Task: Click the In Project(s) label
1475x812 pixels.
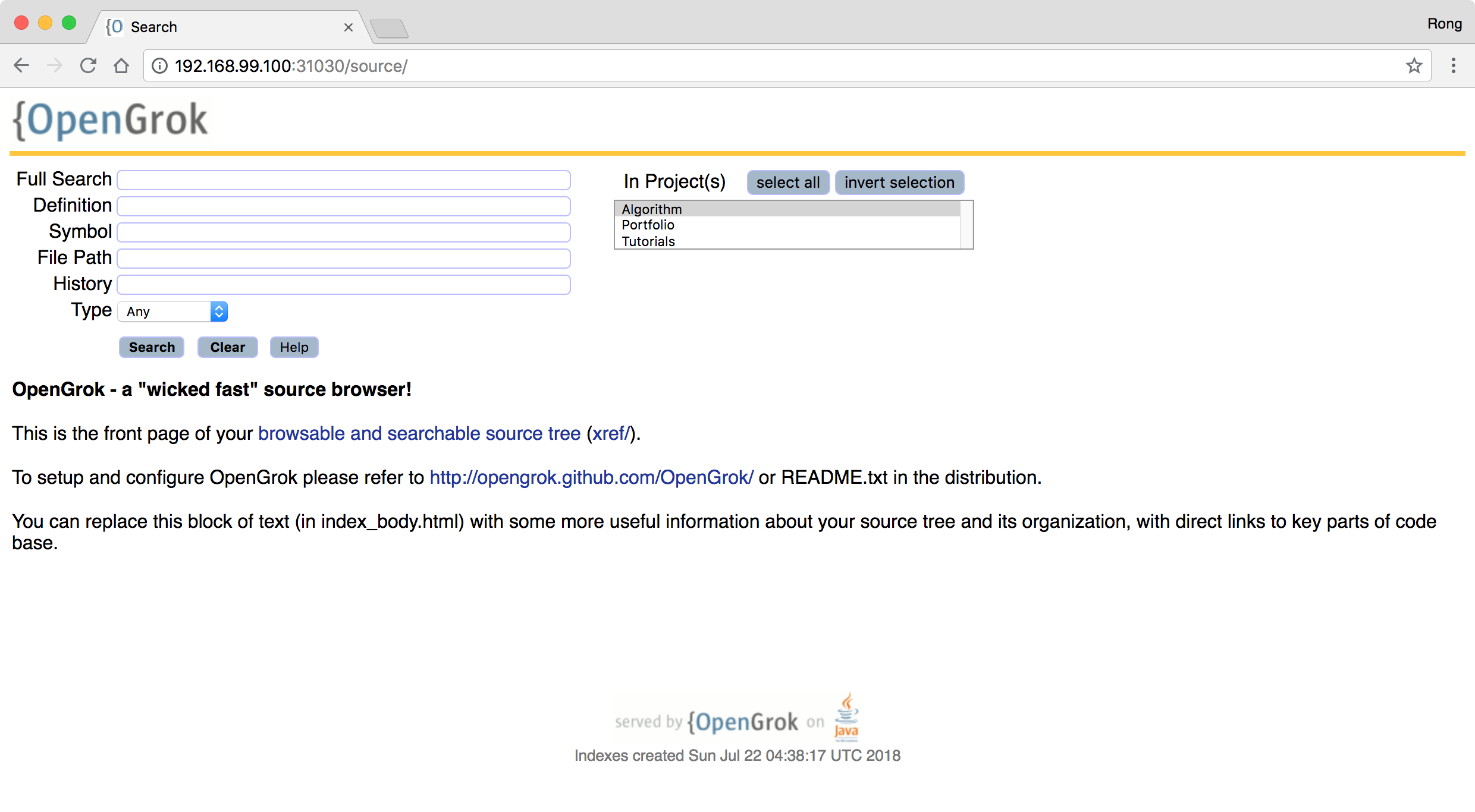Action: click(674, 181)
